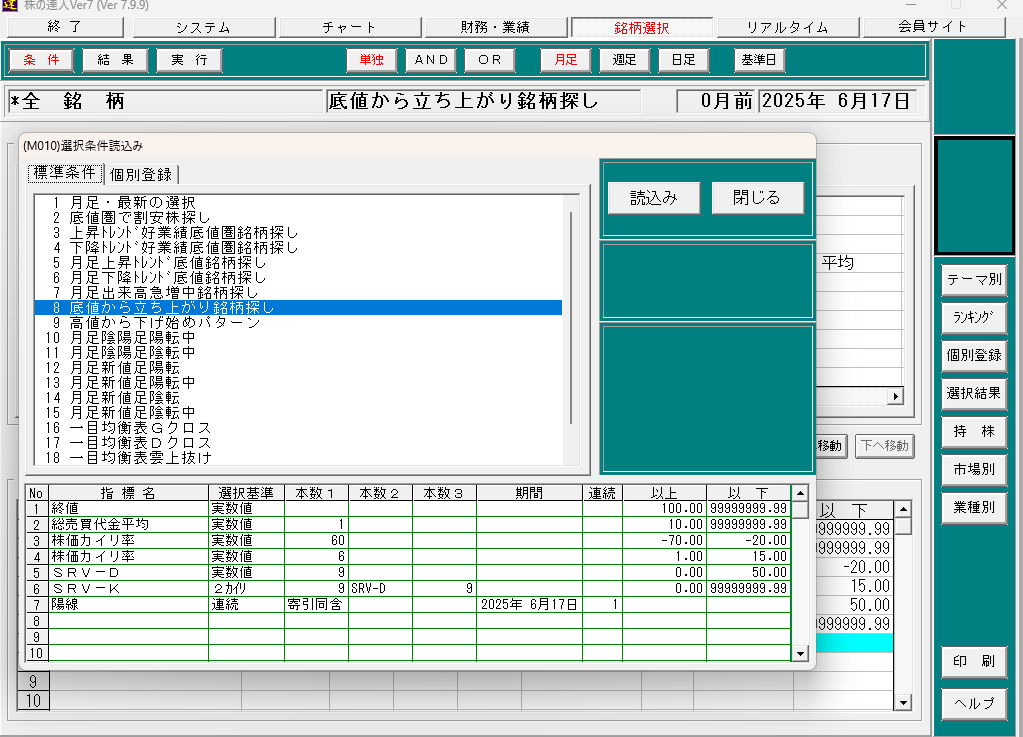Click the 終値 indicator cell
The image size is (1023, 737).
129,509
